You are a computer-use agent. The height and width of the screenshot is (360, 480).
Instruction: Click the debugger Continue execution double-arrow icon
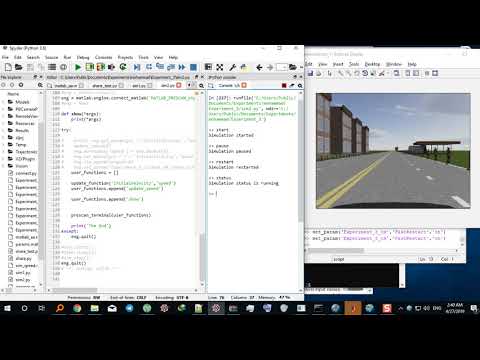coord(182,67)
